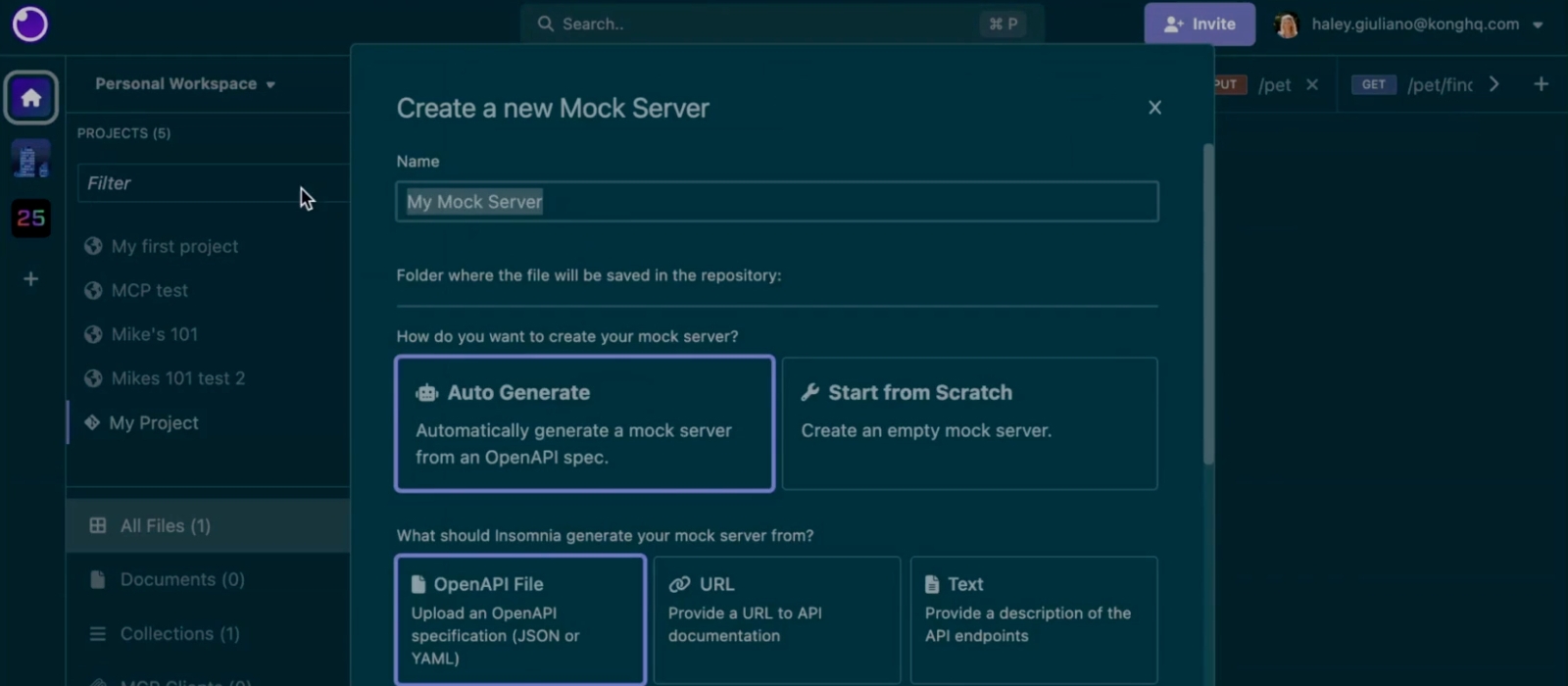Close the Create Mock Server dialog
The image size is (1568, 686).
coord(1154,108)
